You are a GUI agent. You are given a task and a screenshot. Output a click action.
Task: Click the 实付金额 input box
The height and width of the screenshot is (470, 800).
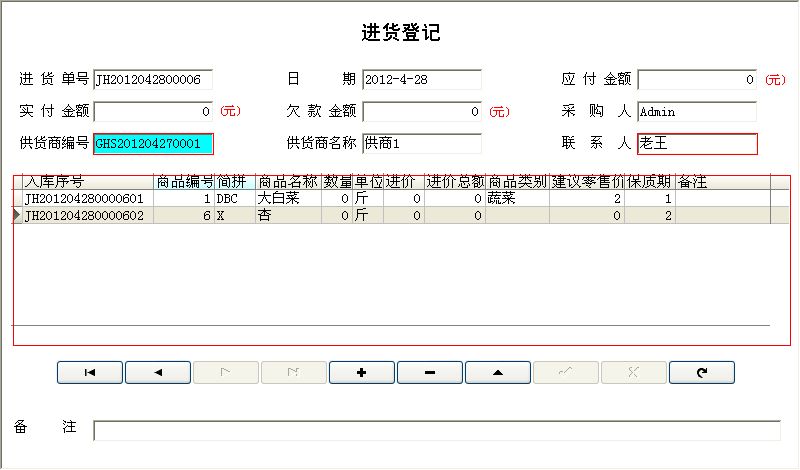(x=153, y=111)
